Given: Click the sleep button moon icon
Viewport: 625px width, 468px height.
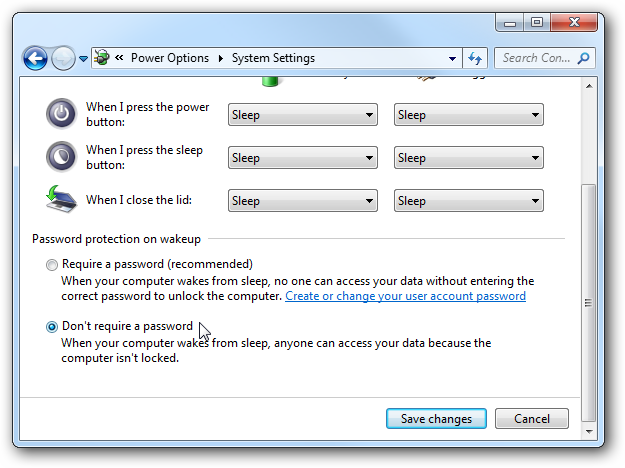Looking at the screenshot, I should point(60,157).
